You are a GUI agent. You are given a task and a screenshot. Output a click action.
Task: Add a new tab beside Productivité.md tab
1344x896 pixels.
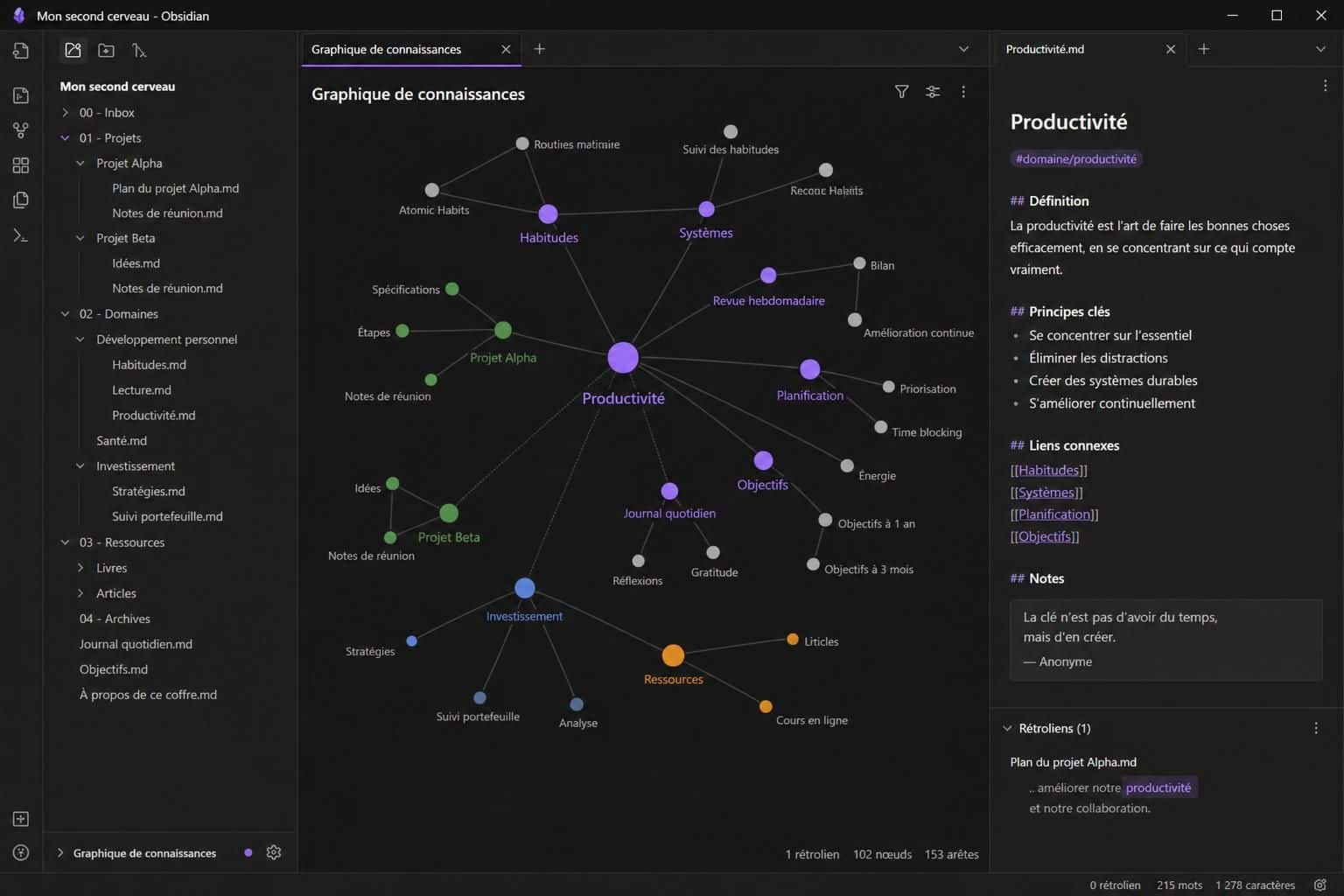point(1204,49)
